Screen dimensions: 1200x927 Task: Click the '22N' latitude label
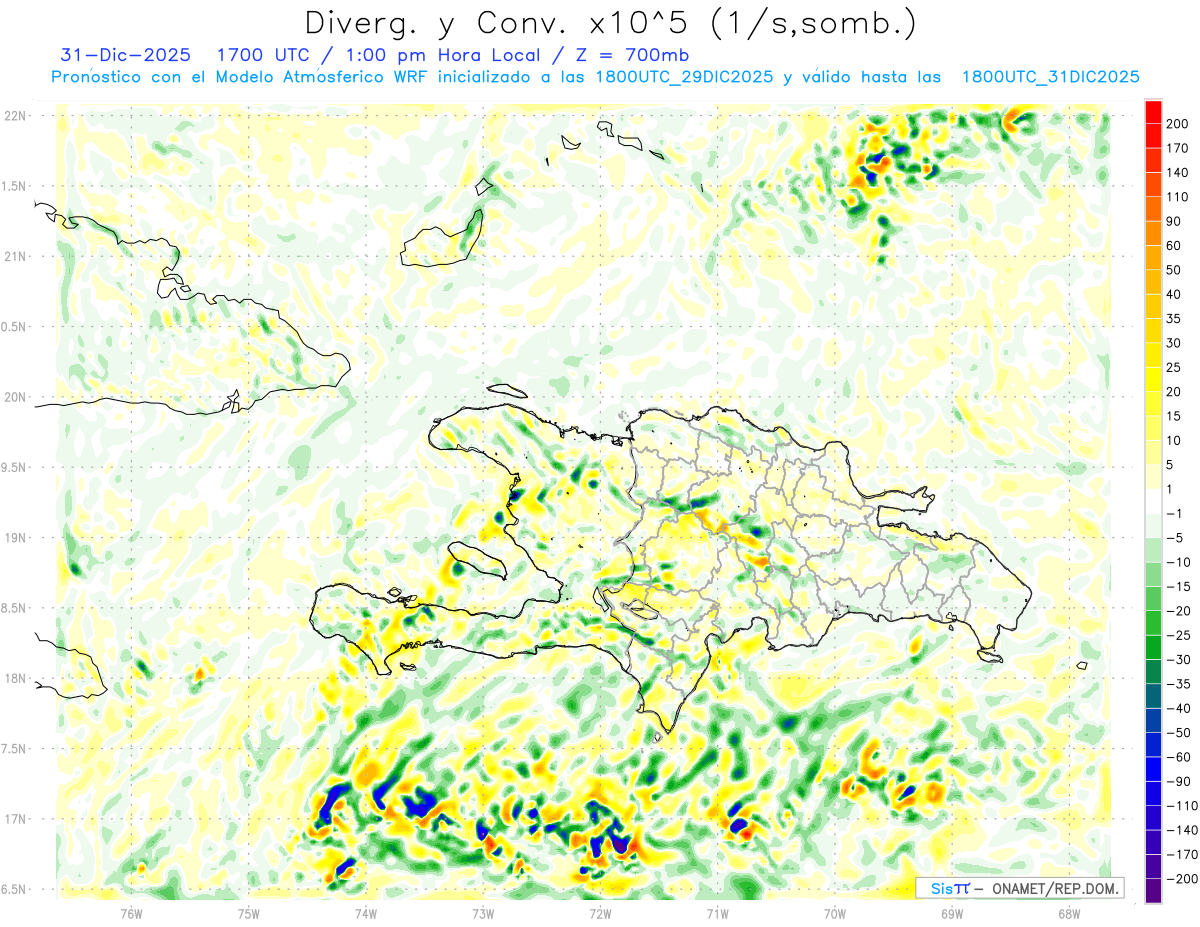click(x=17, y=115)
